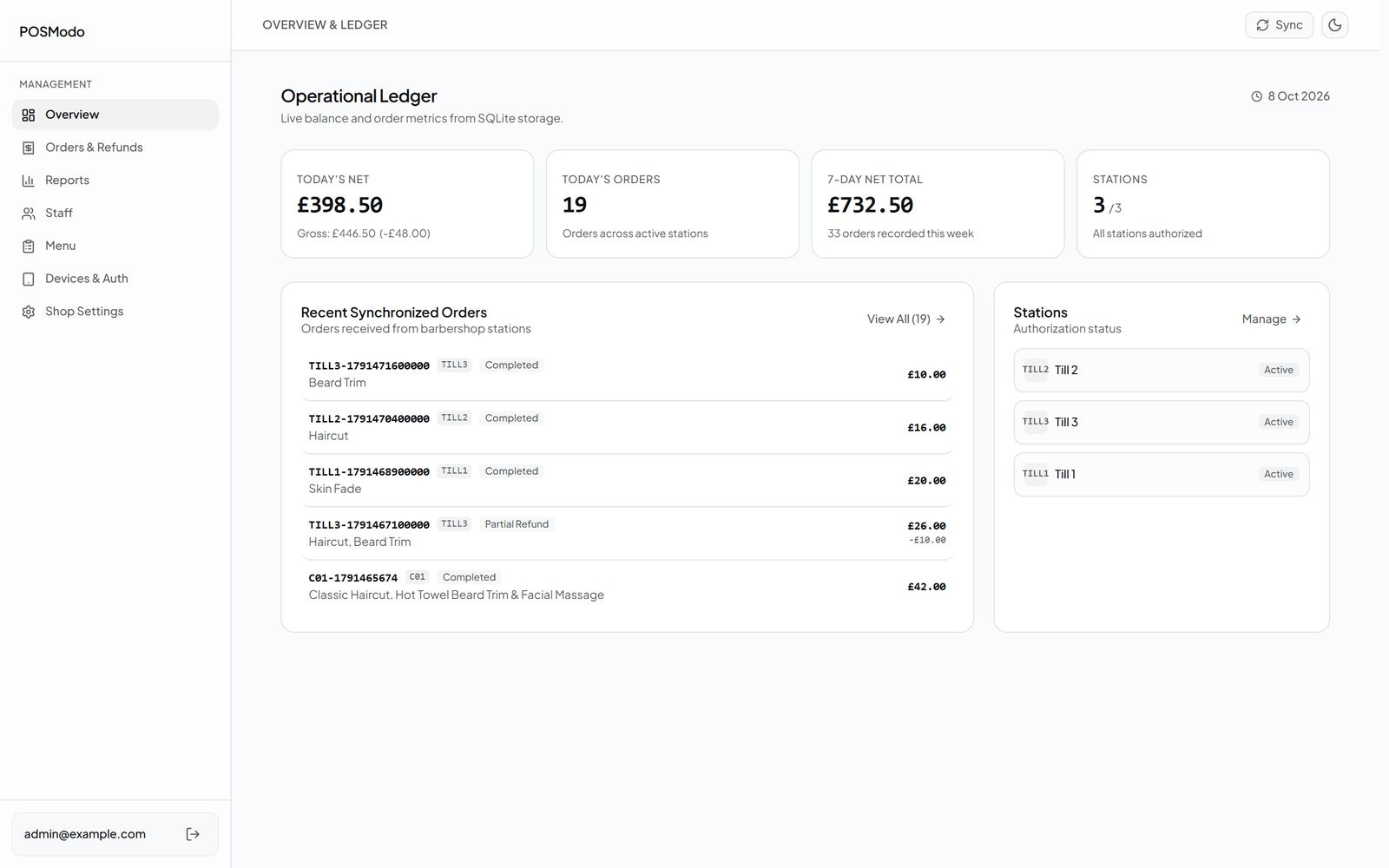1389x868 pixels.
Task: Open the Menu section in the sidebar
Action: click(x=115, y=247)
